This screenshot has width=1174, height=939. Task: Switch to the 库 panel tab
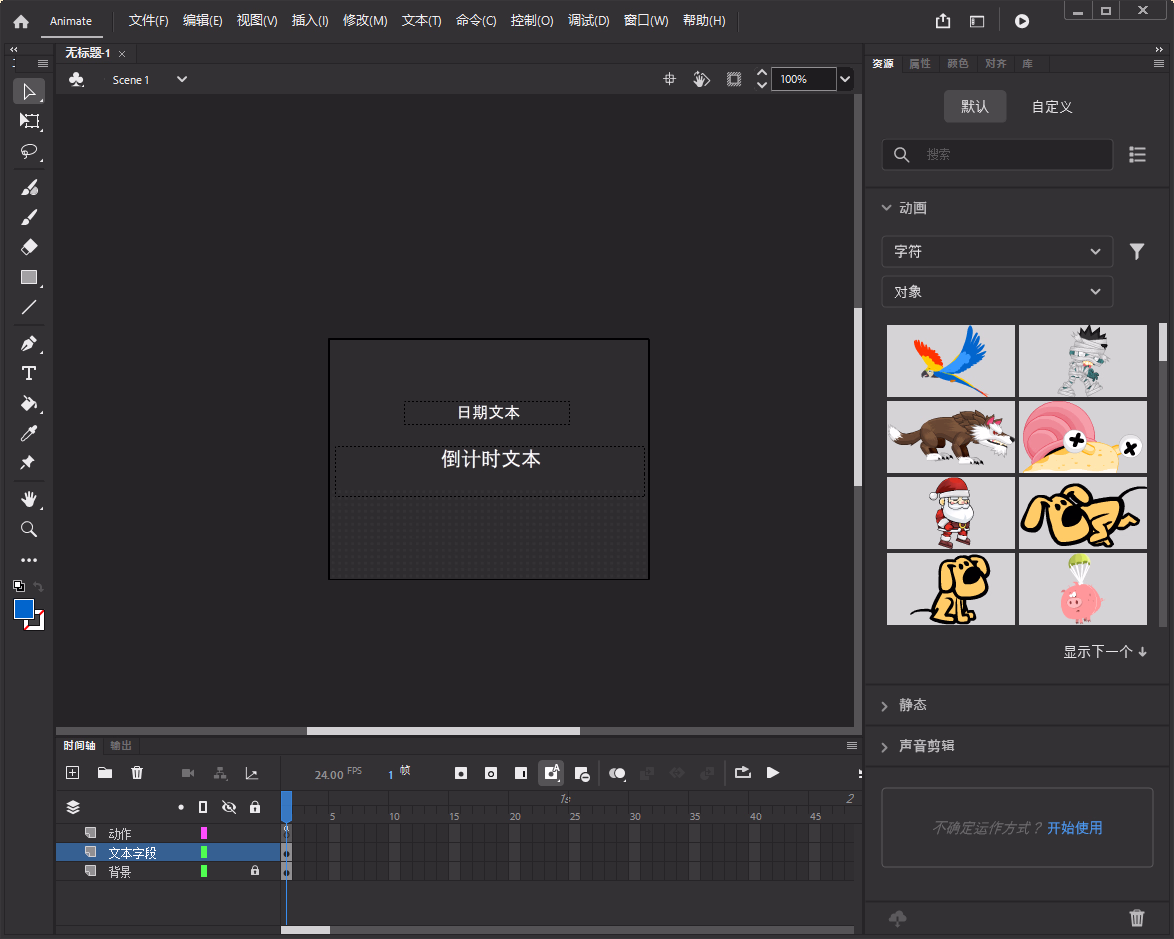pos(1027,64)
